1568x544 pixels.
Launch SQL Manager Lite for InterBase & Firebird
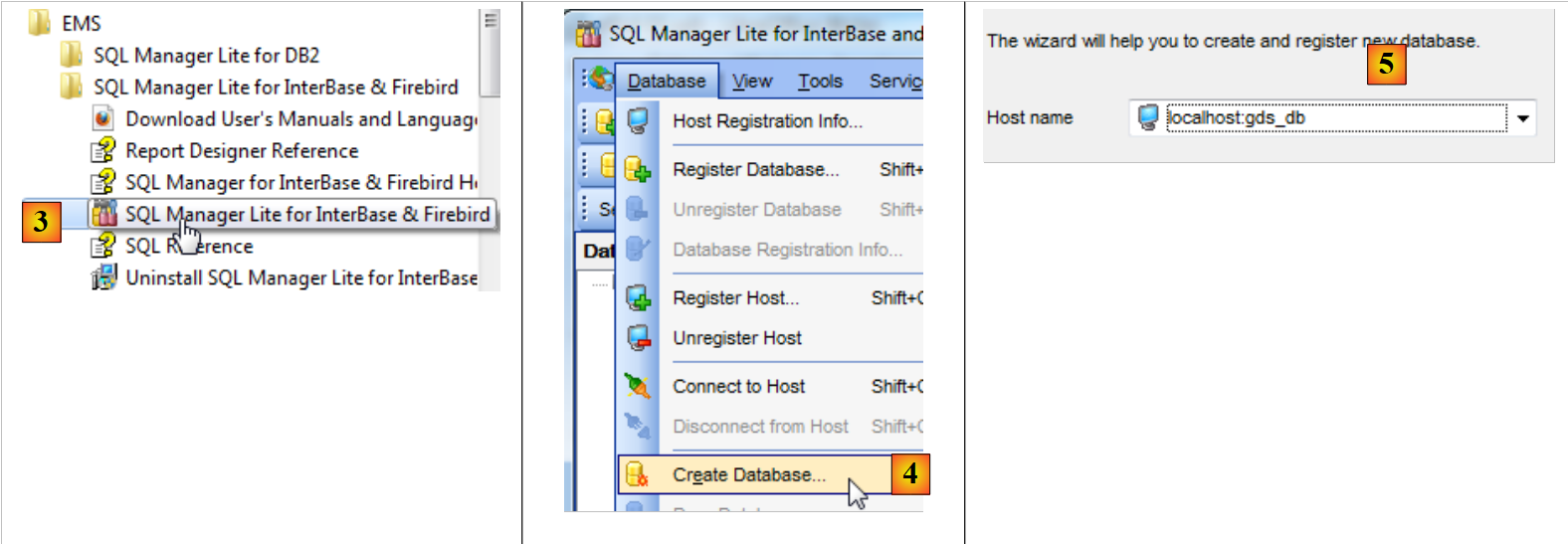coord(306,215)
